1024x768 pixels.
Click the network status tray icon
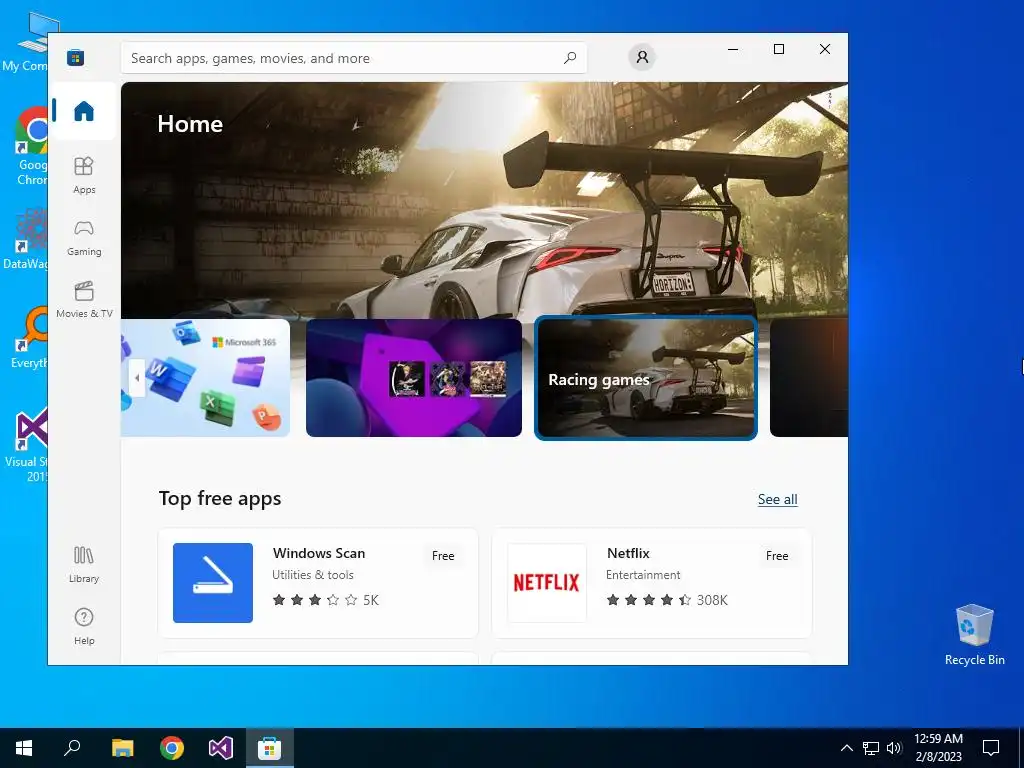tap(871, 748)
